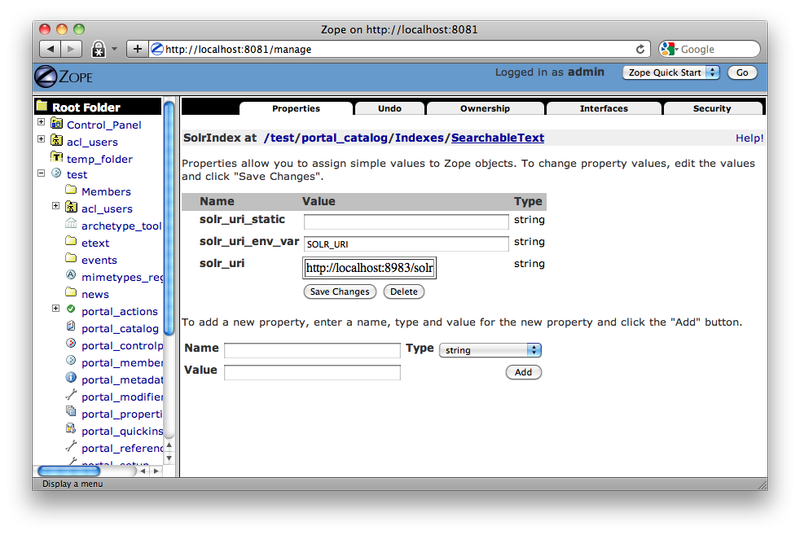
Task: Click the mimetypes registry icon
Action: point(71,275)
